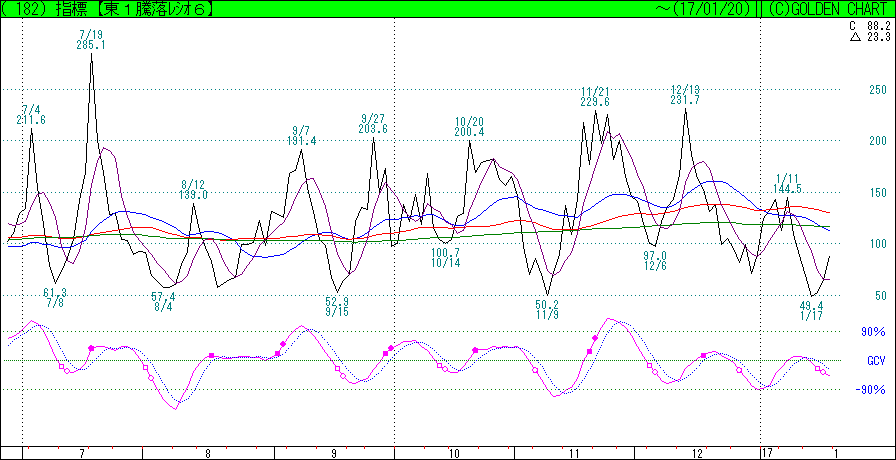Select the 7/19 peak label 285.1

[x=91, y=45]
